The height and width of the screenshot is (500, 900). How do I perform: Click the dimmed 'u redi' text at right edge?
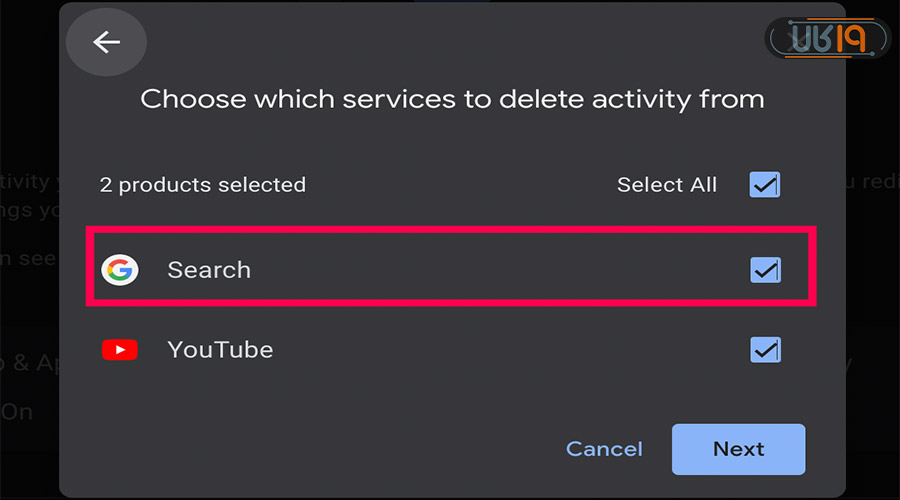coord(873,181)
